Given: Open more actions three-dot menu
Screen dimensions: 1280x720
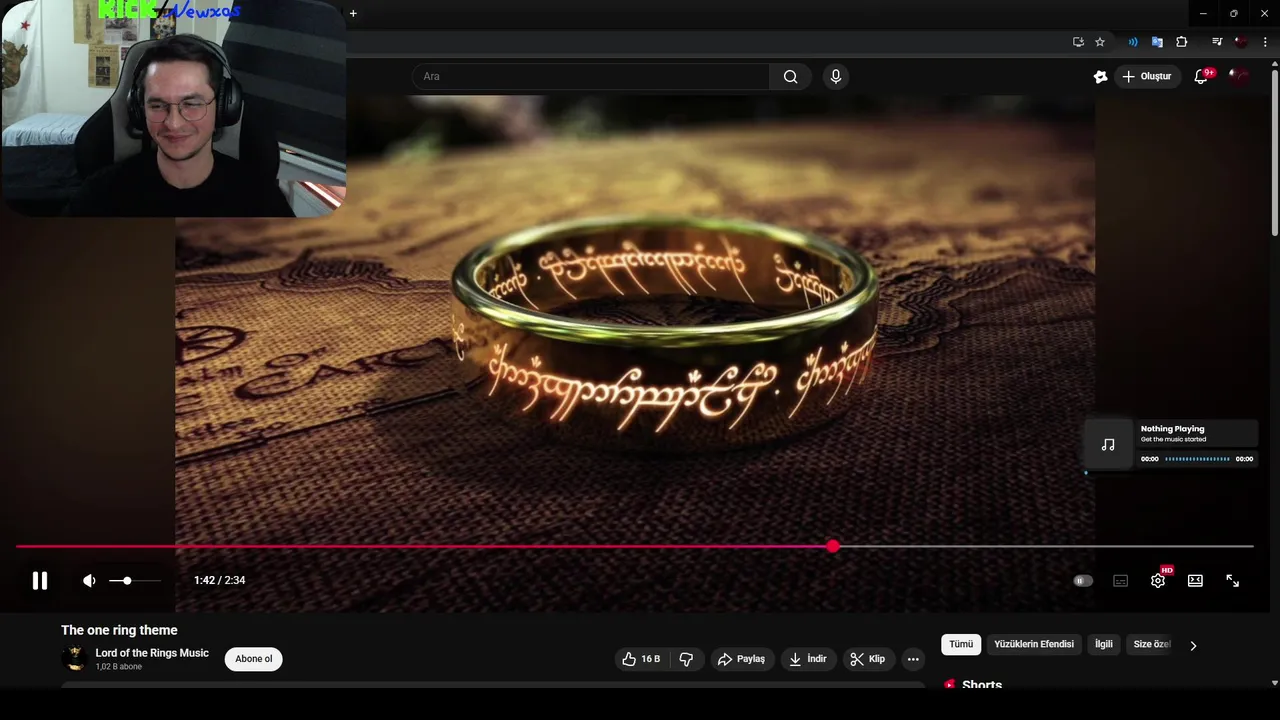Looking at the screenshot, I should coord(913,659).
